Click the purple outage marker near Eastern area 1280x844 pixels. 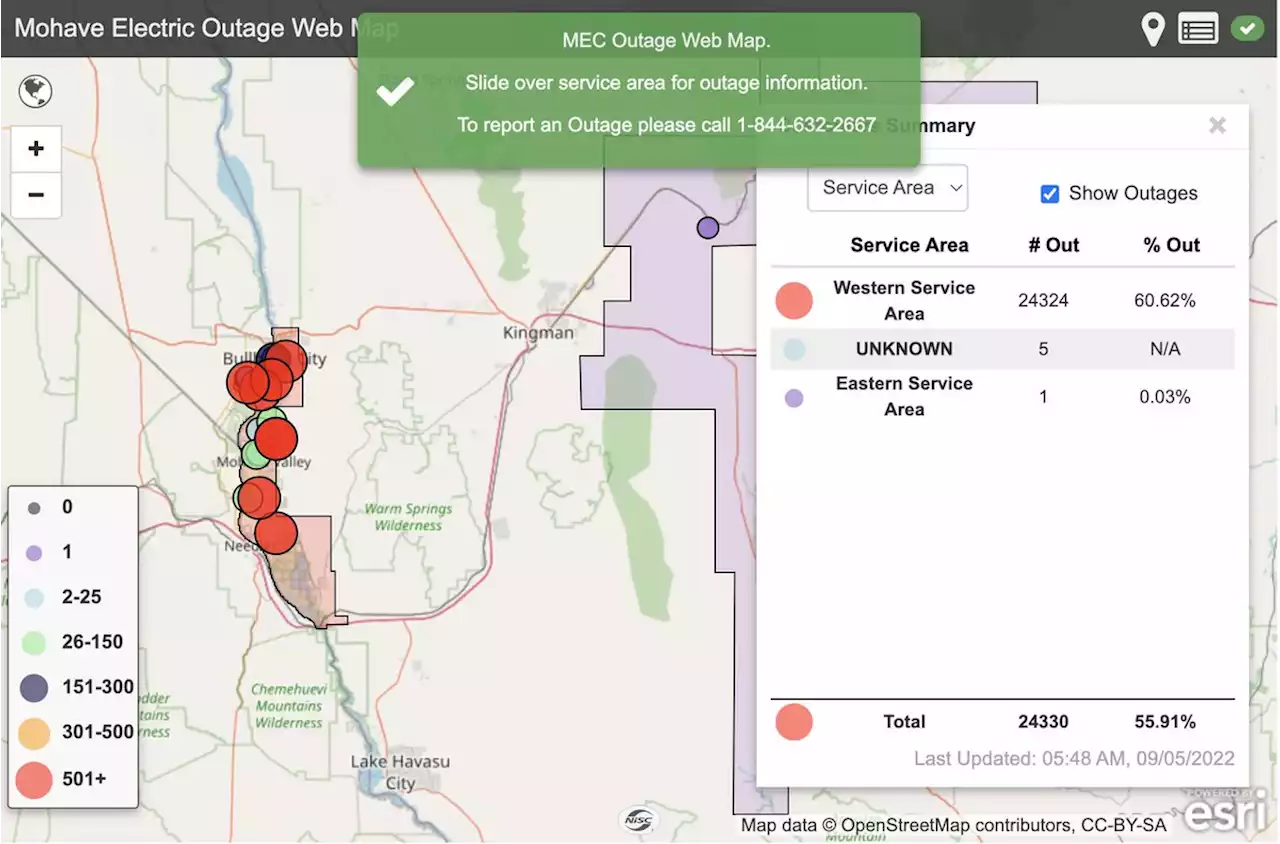(708, 227)
